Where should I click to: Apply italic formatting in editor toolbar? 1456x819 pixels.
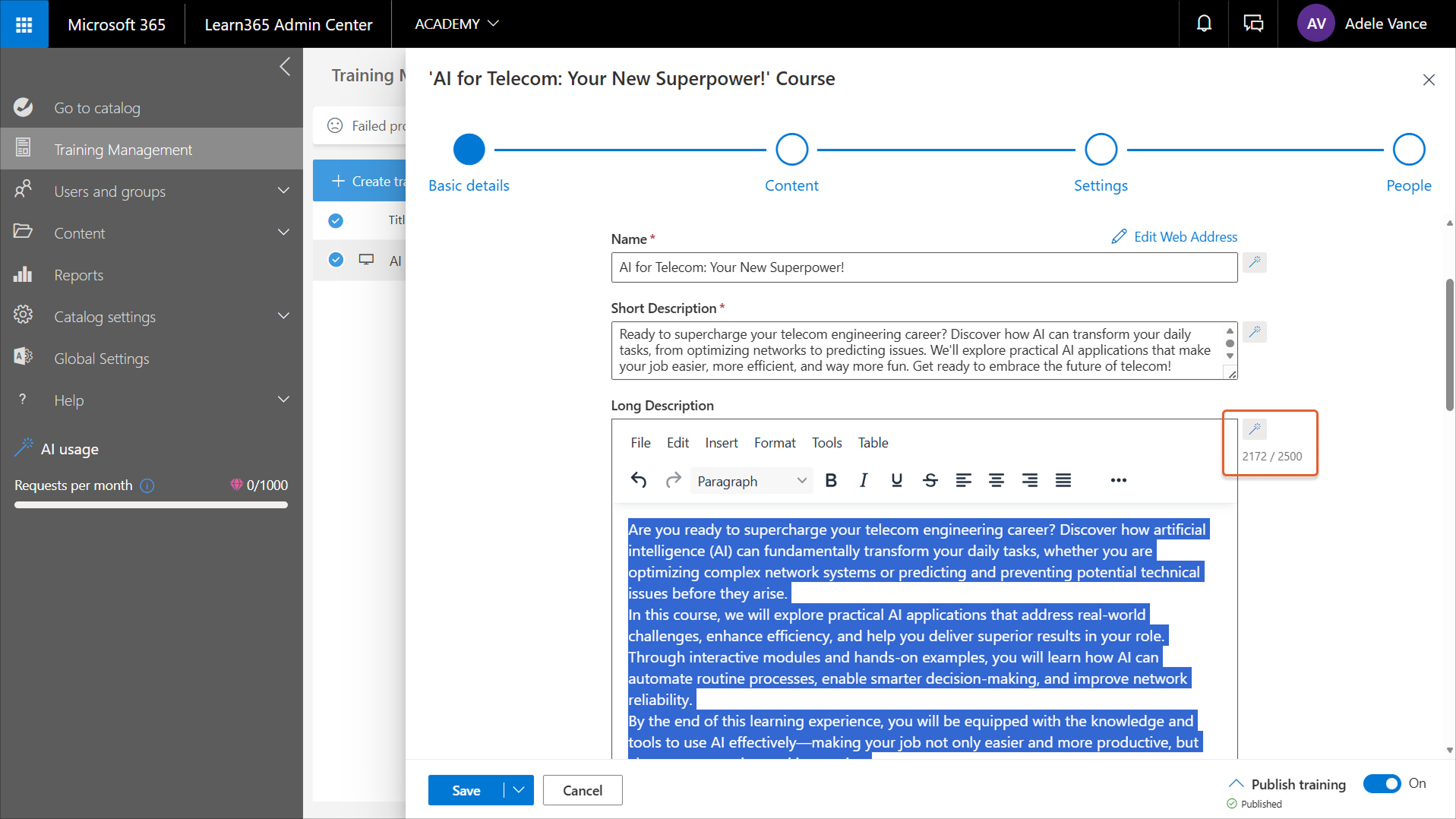click(864, 480)
